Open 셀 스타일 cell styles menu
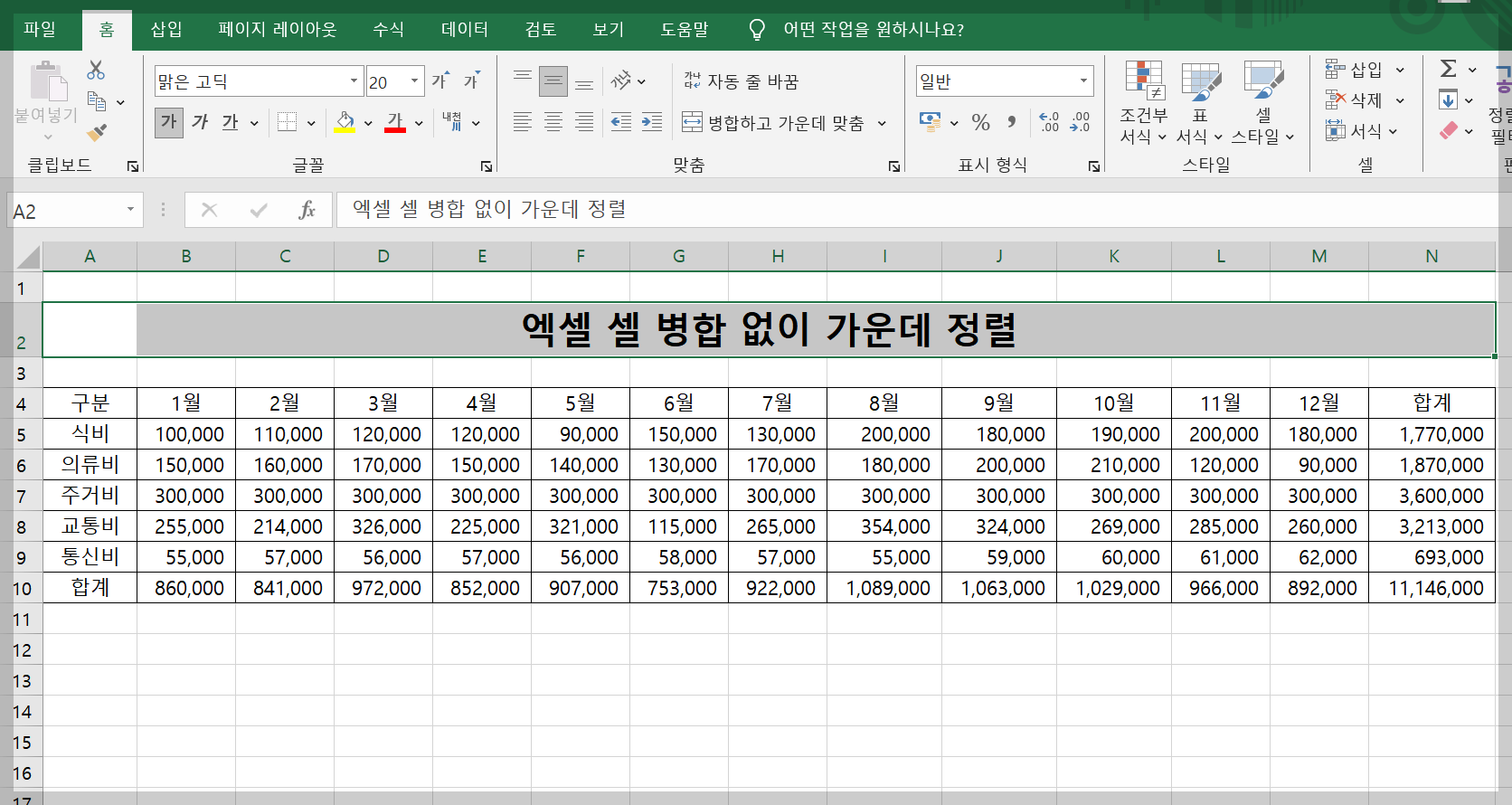 [1263, 102]
